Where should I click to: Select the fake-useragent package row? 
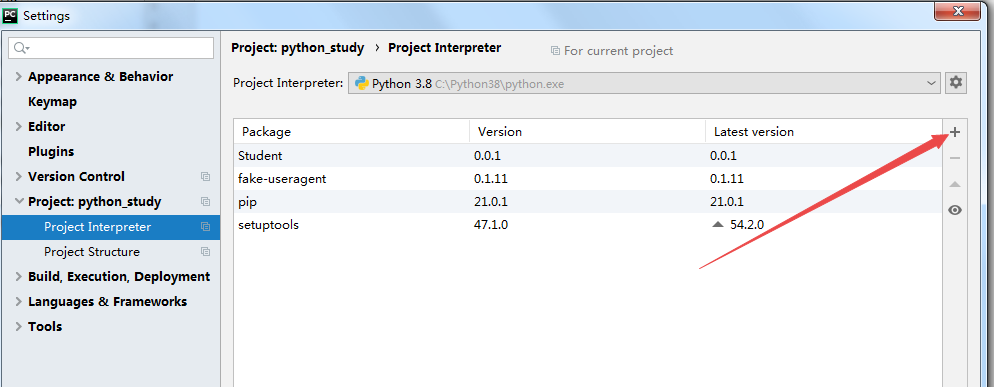(588, 179)
